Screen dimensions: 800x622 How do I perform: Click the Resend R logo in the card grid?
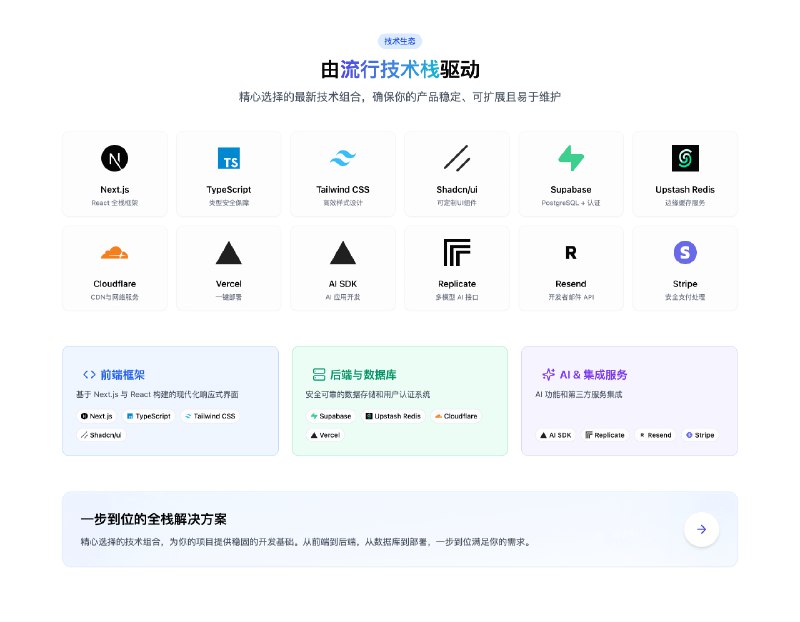point(571,253)
